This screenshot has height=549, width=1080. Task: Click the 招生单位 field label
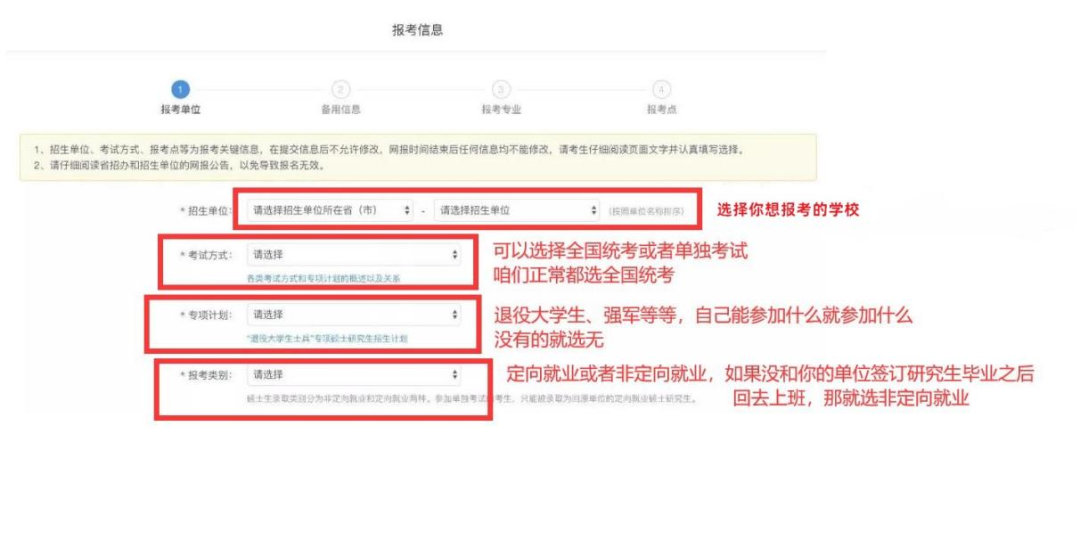[206, 211]
